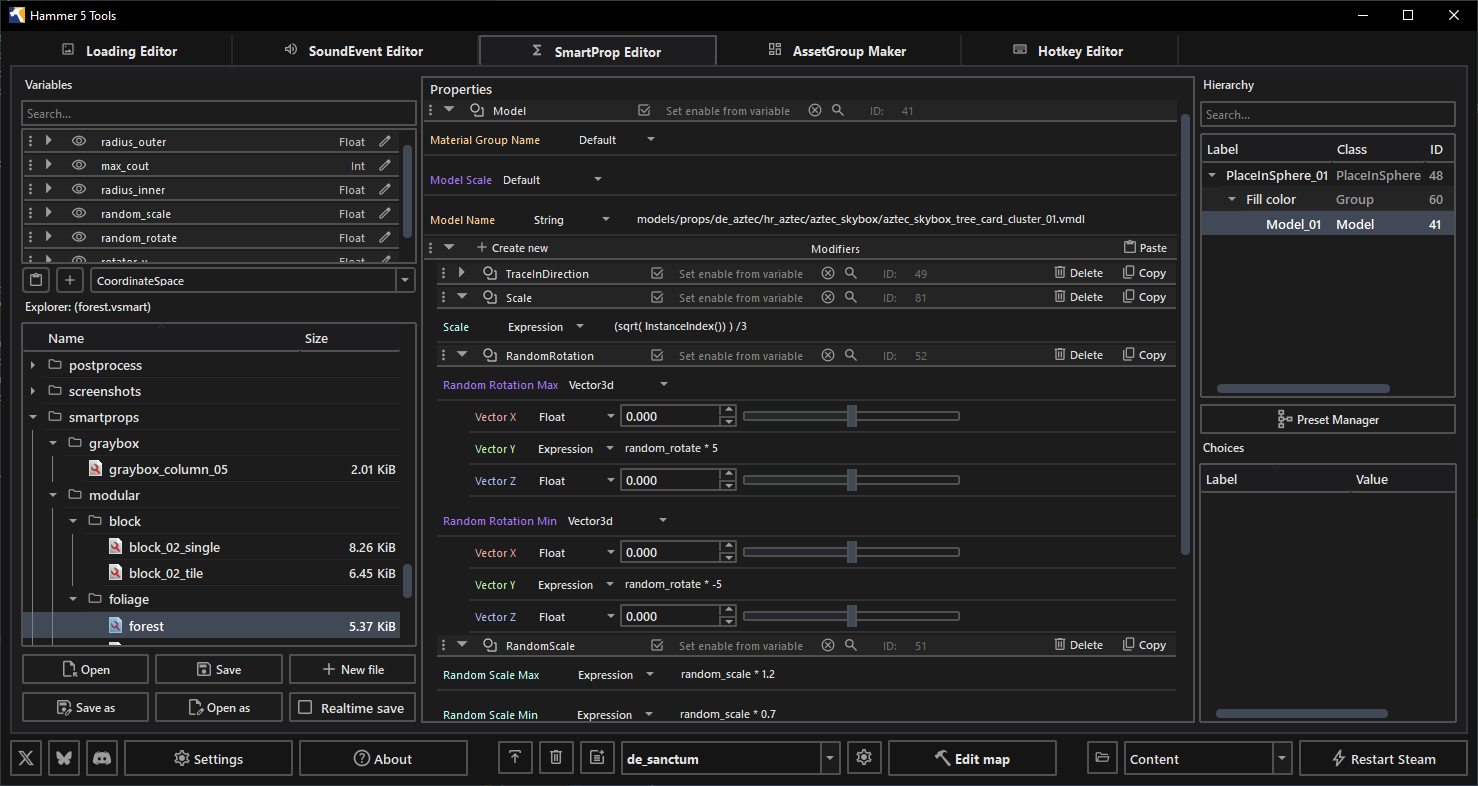
Task: Switch to Hotkey Editor tab
Action: point(1069,51)
